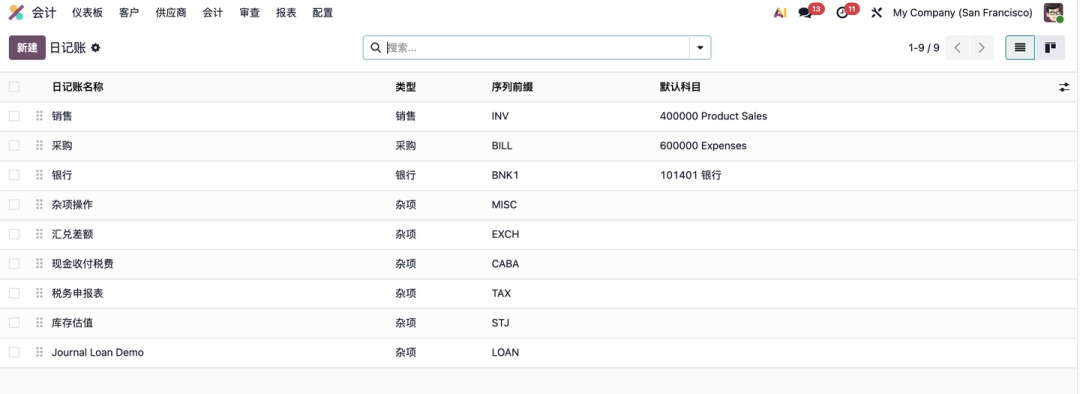Click the gear icon next to 日记账

pos(96,48)
